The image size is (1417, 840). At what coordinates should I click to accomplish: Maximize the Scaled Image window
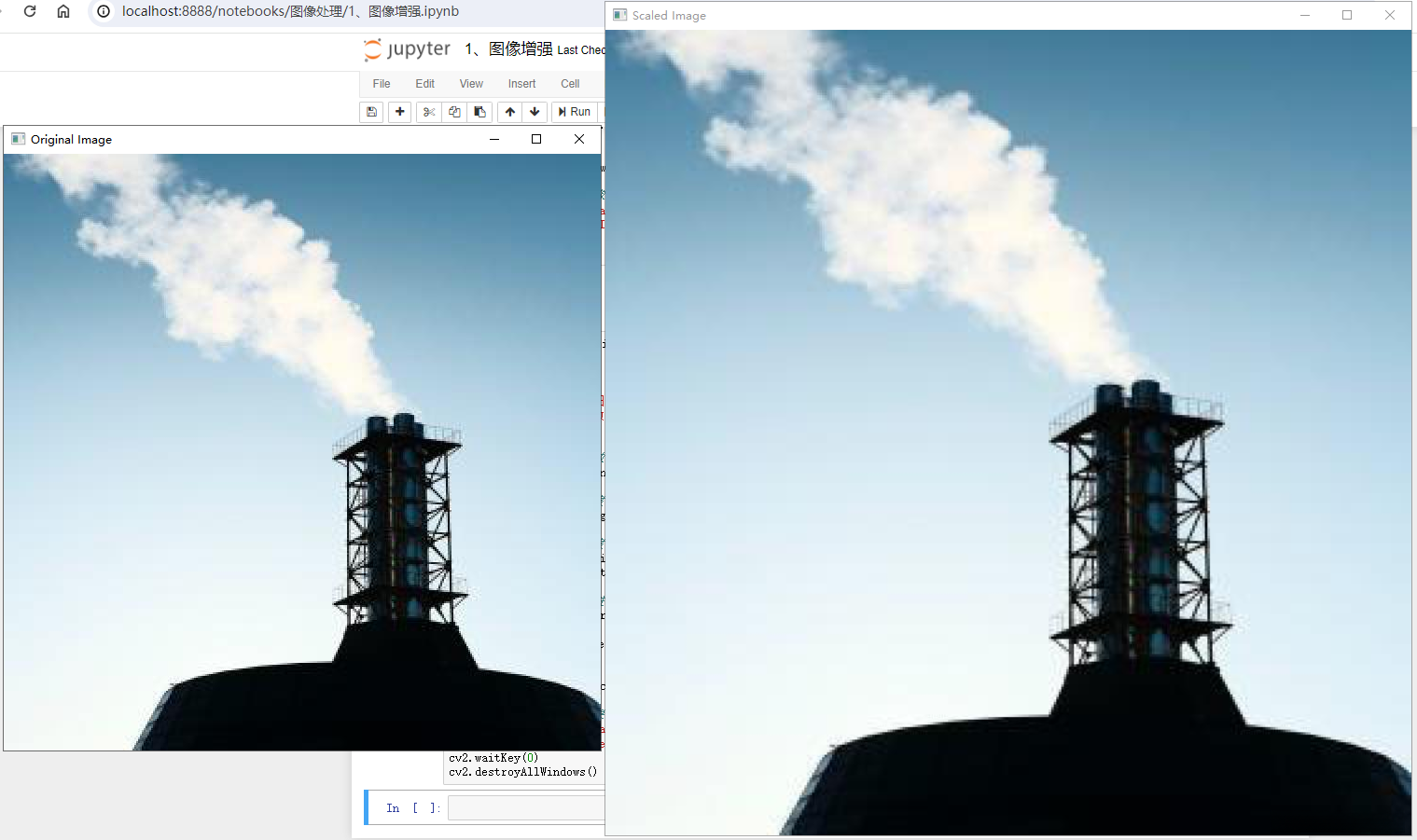1347,15
